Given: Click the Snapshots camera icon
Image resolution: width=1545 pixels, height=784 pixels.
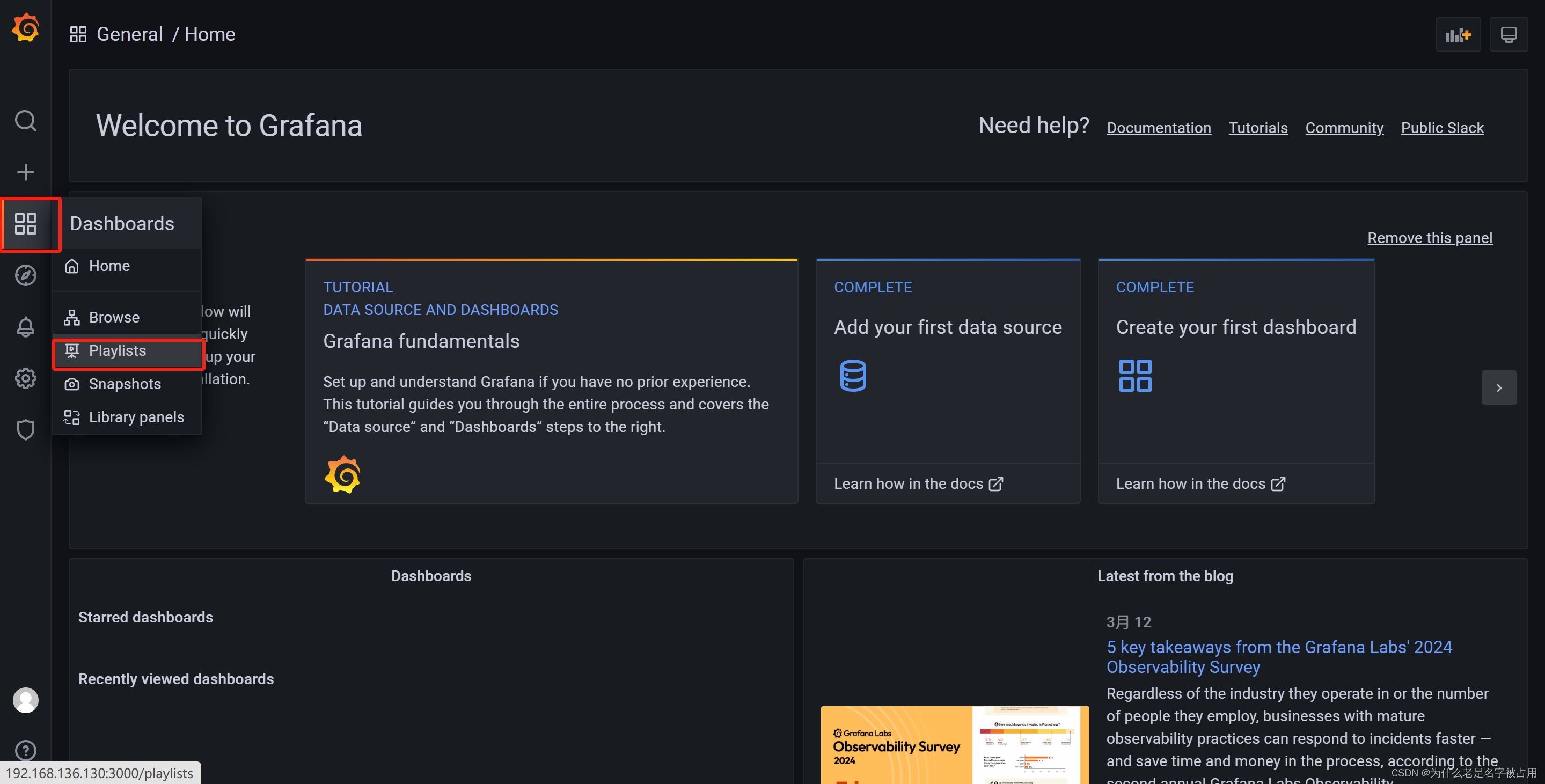Looking at the screenshot, I should [x=72, y=384].
